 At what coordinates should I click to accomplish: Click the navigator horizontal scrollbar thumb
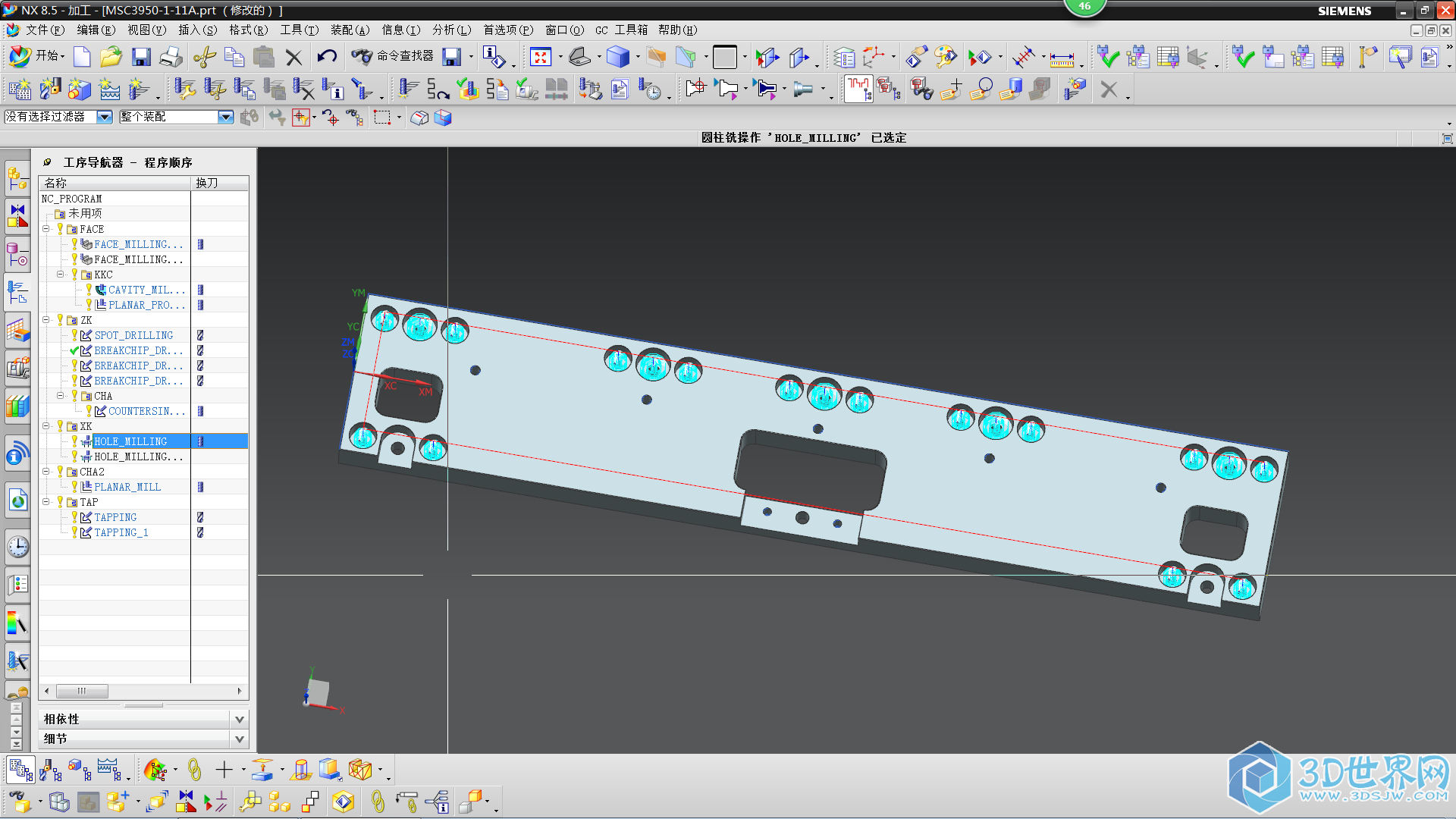82,691
